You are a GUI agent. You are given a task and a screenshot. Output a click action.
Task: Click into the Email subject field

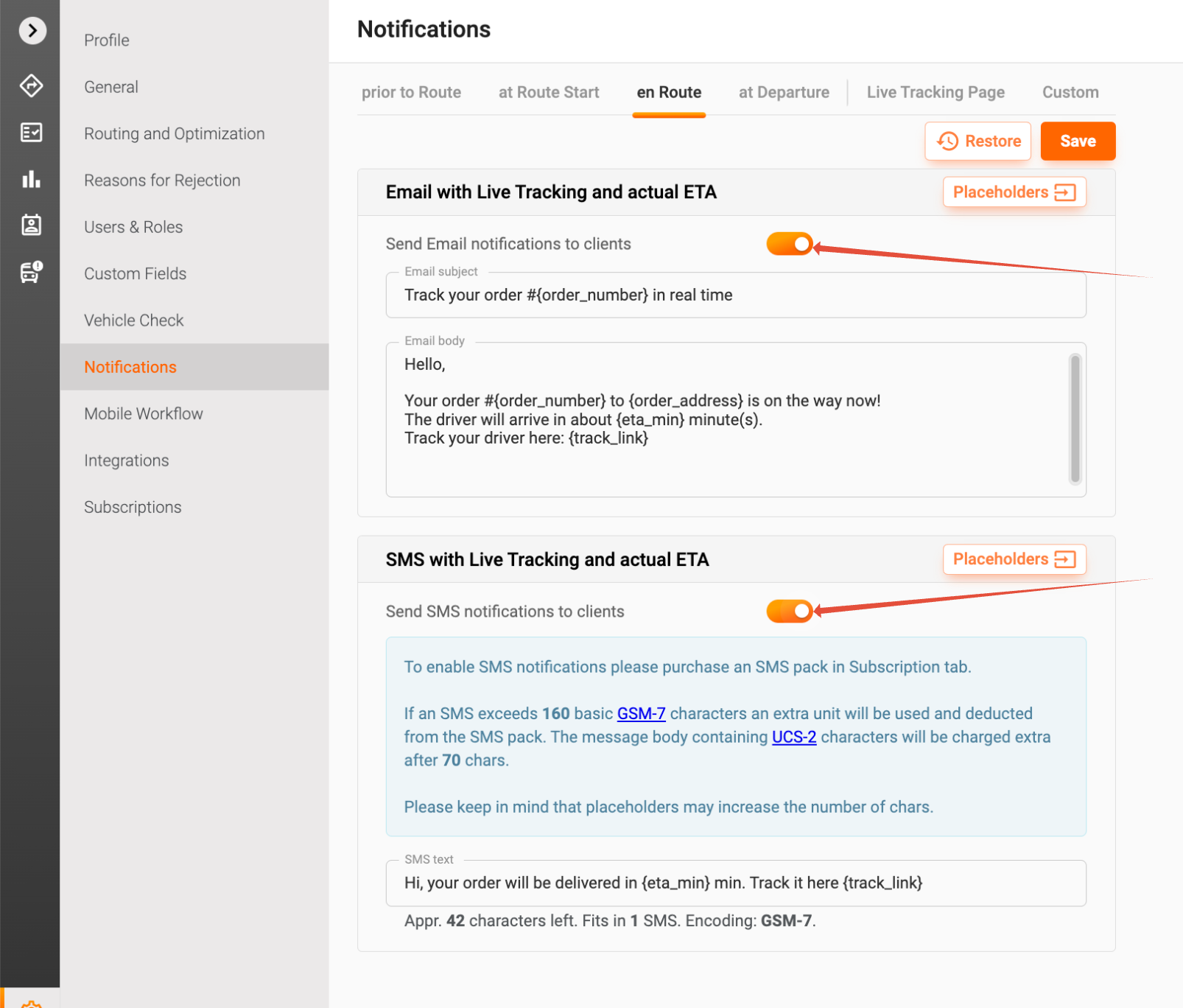(x=735, y=295)
